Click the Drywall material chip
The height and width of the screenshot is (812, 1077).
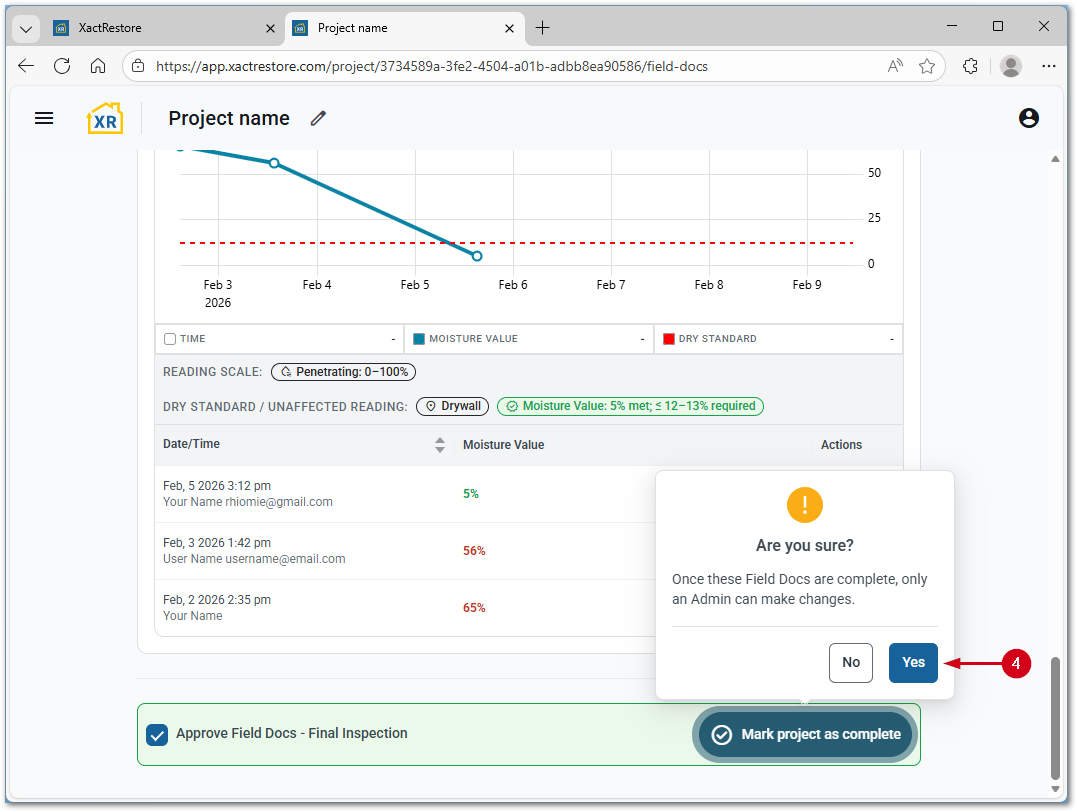pyautogui.click(x=453, y=407)
